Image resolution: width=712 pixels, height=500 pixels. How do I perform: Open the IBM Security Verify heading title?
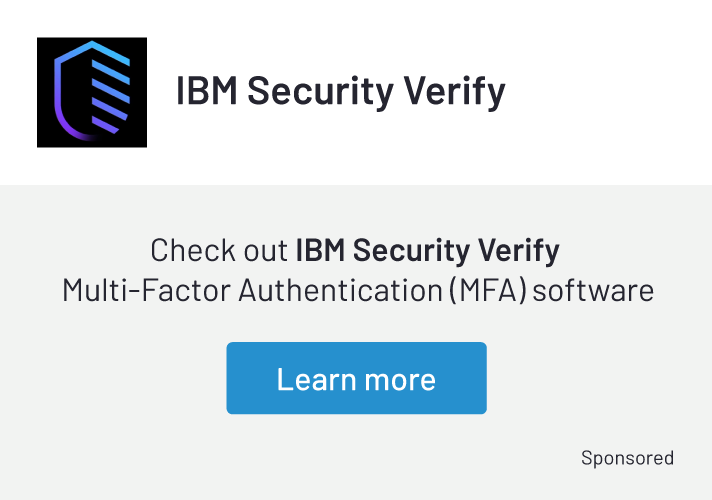340,92
